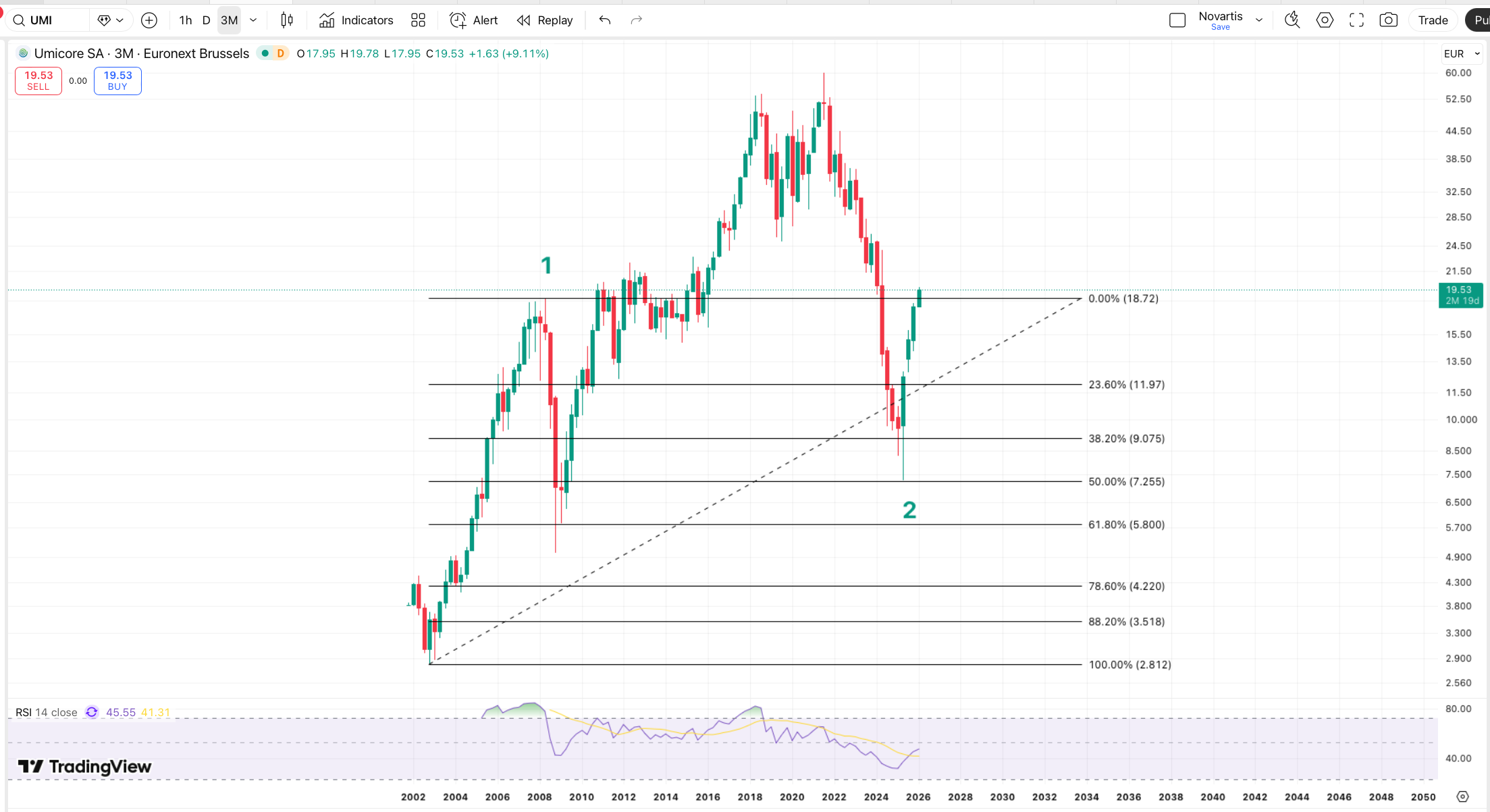1490x812 pixels.
Task: Open the chart type candlestick selector
Action: click(x=287, y=20)
